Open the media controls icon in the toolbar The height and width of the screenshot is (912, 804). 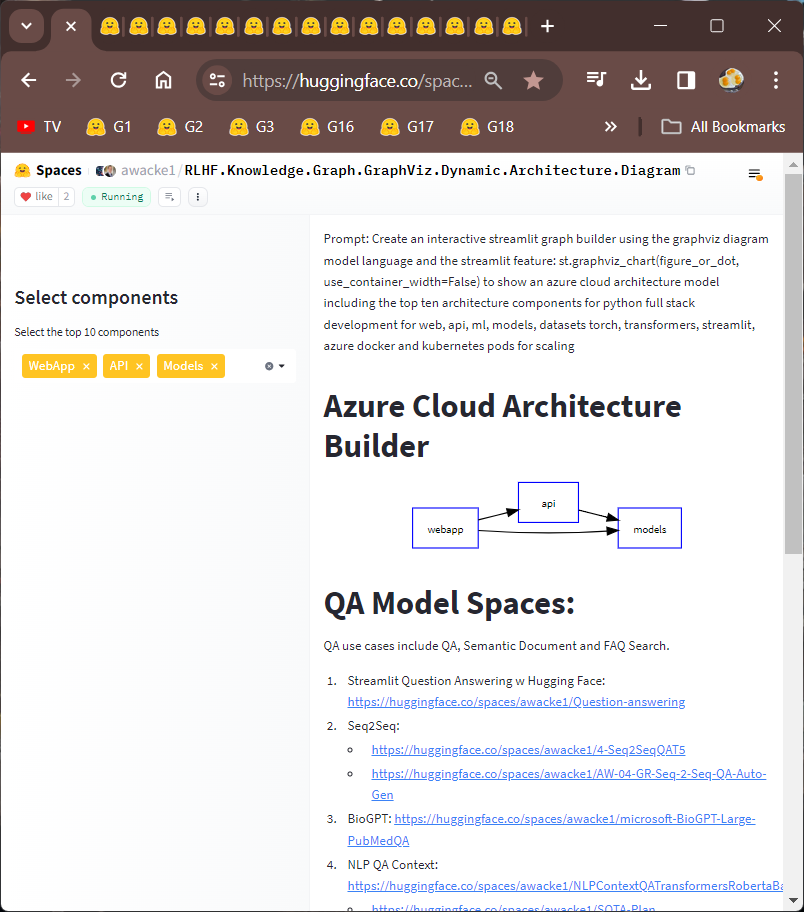pyautogui.click(x=597, y=81)
